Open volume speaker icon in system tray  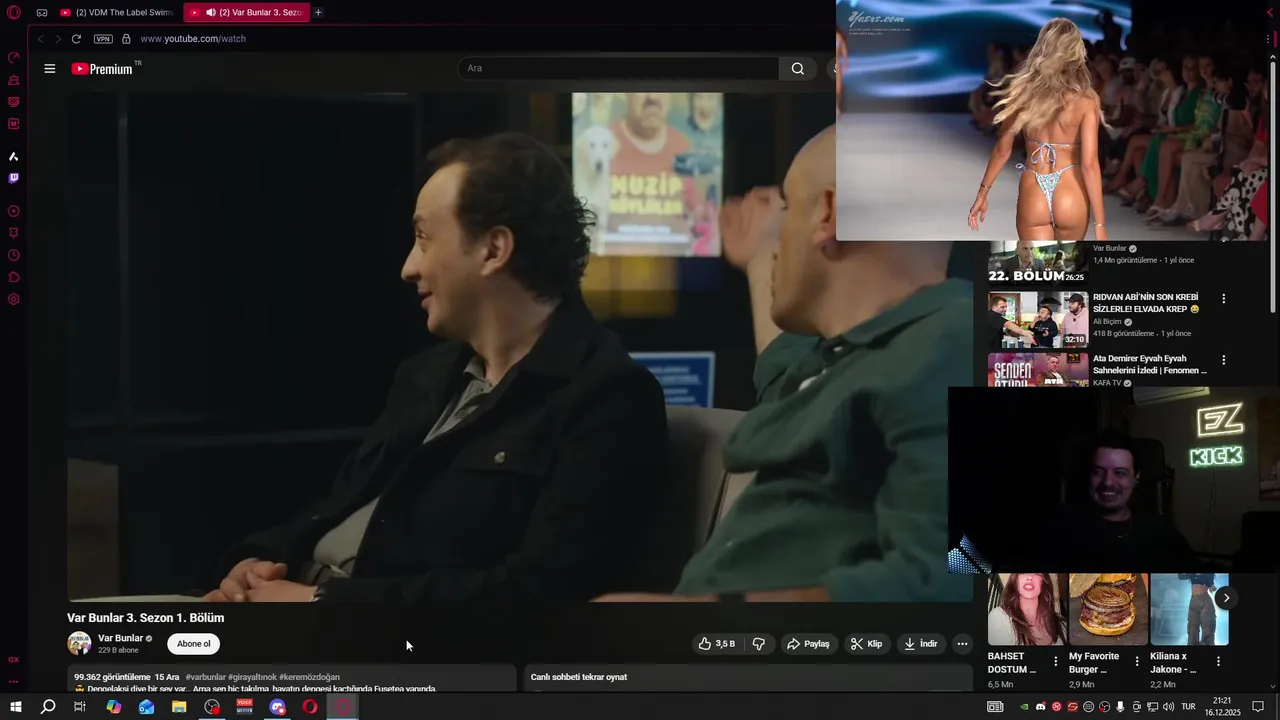tap(1168, 707)
